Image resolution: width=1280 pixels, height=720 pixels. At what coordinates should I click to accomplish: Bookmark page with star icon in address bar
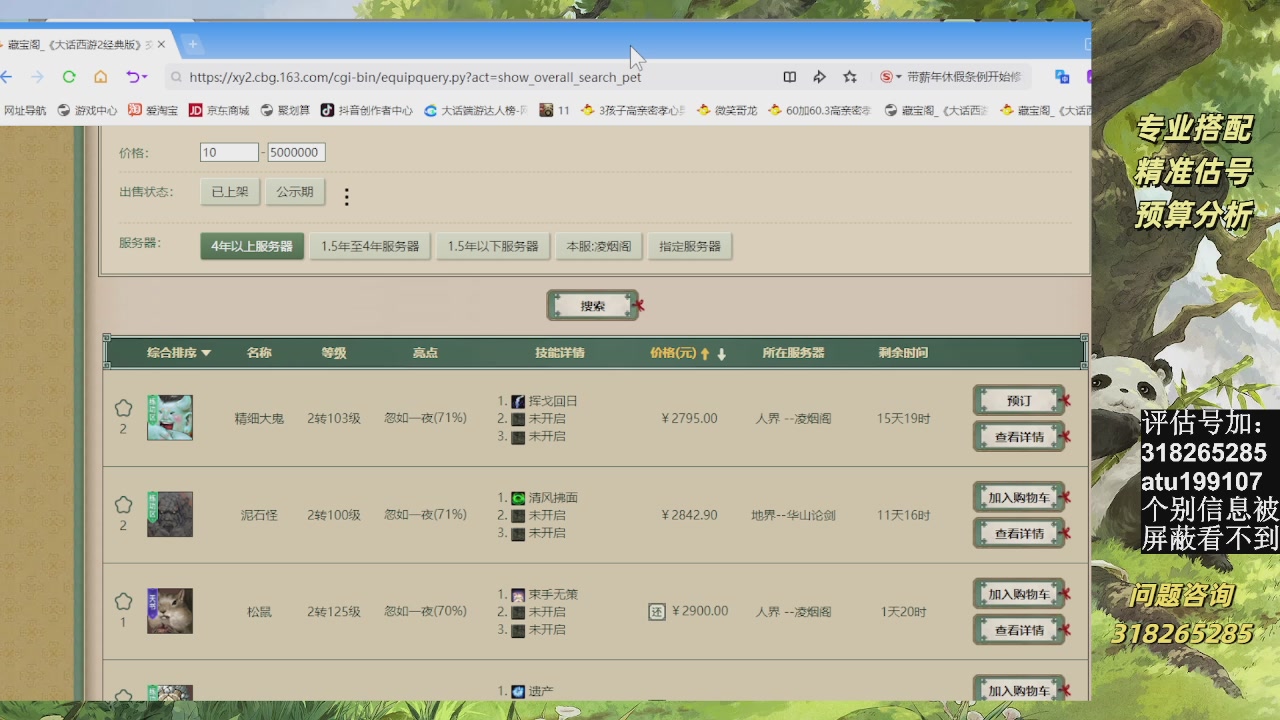pos(850,77)
